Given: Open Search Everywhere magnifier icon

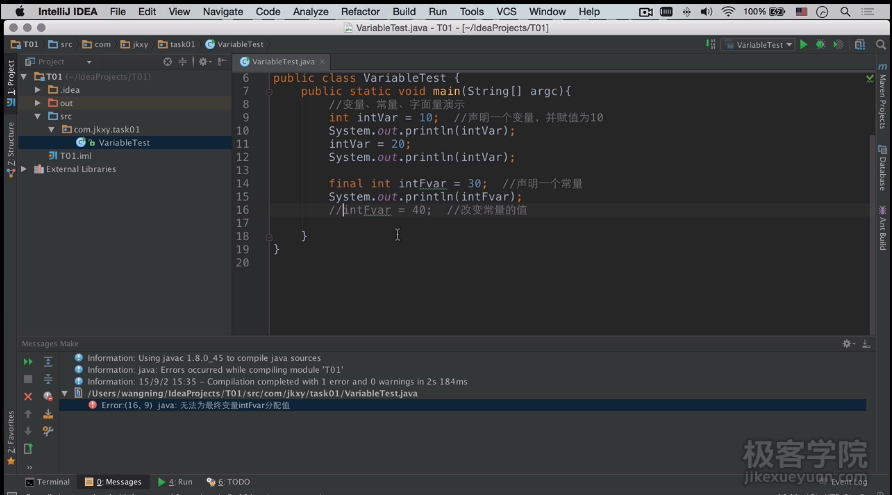Looking at the screenshot, I should point(879,45).
